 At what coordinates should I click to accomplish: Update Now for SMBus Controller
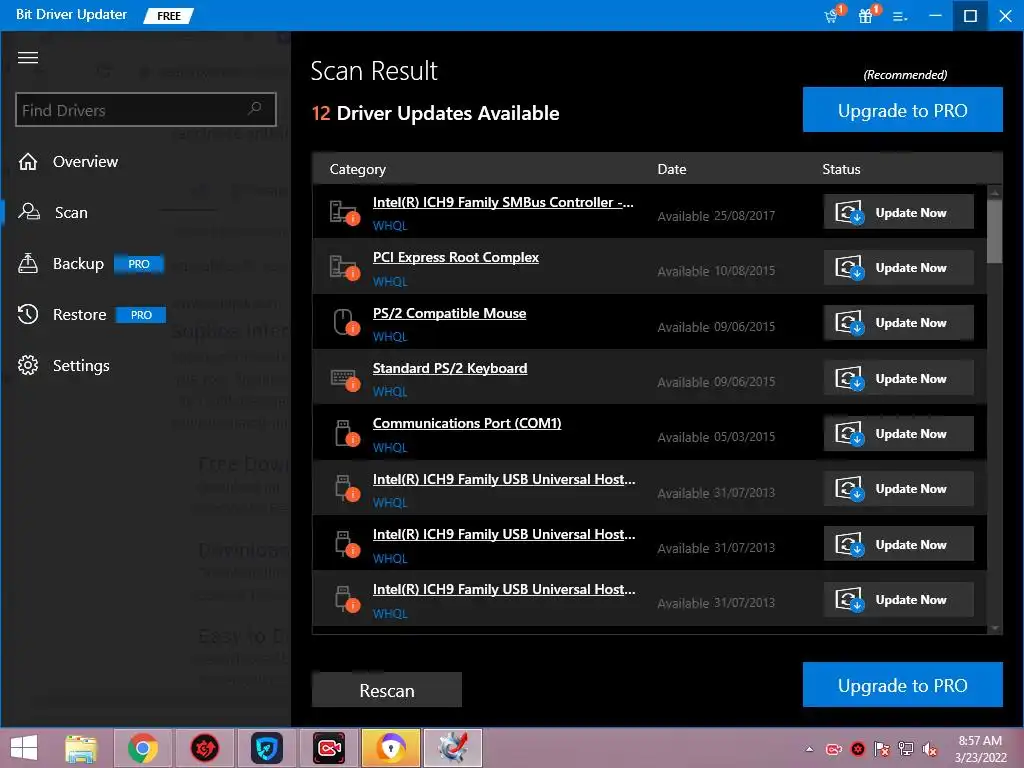[899, 212]
